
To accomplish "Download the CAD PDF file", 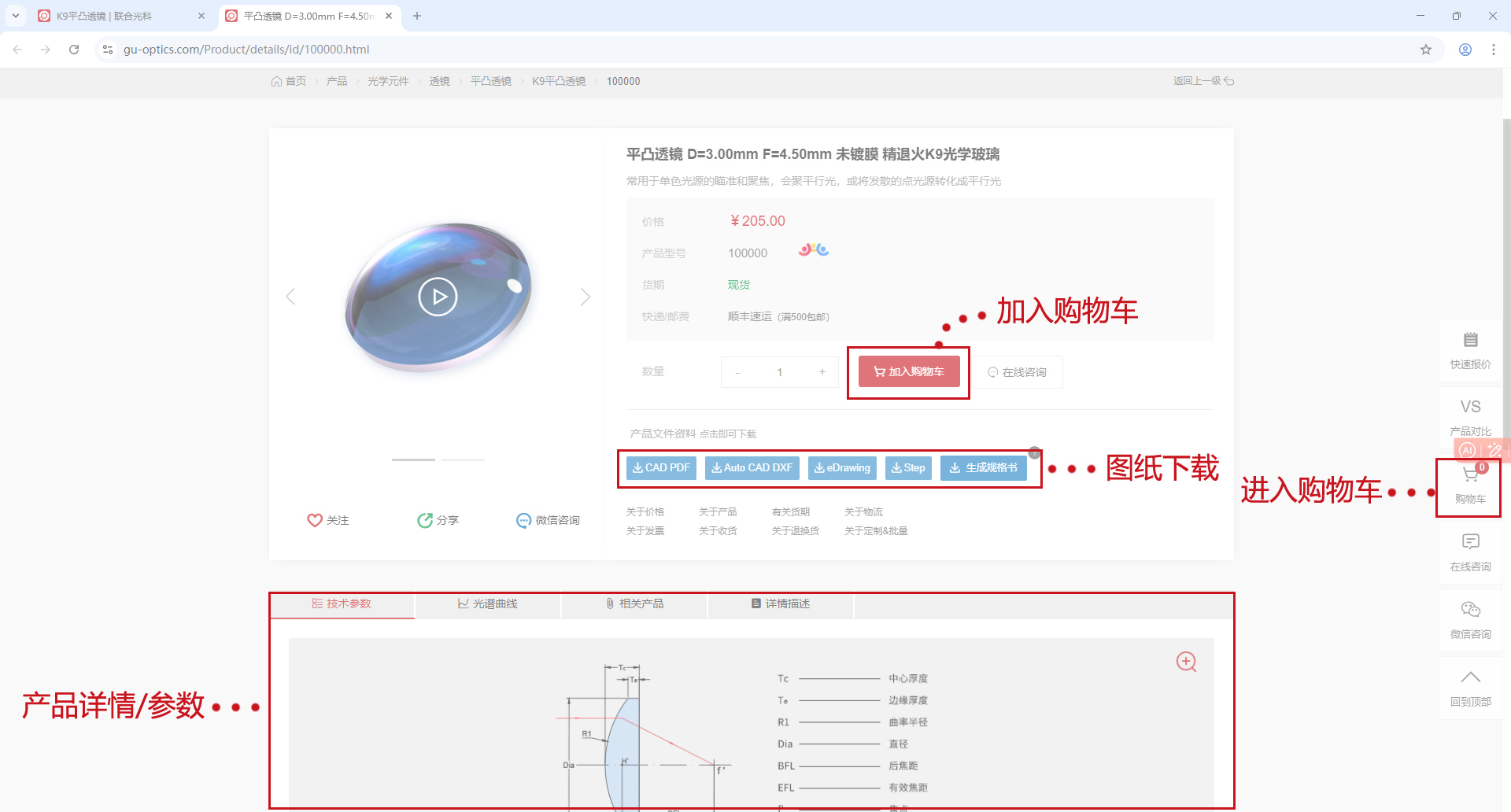I will 661,468.
